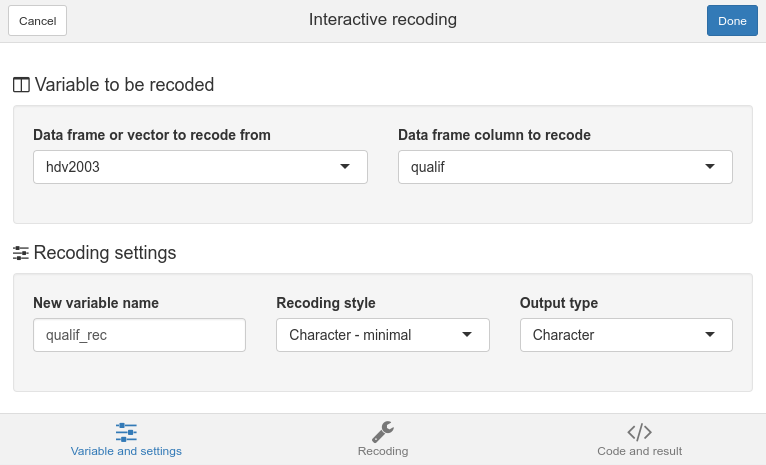Open the qualif column dropdown
This screenshot has width=766, height=465.
(x=565, y=167)
